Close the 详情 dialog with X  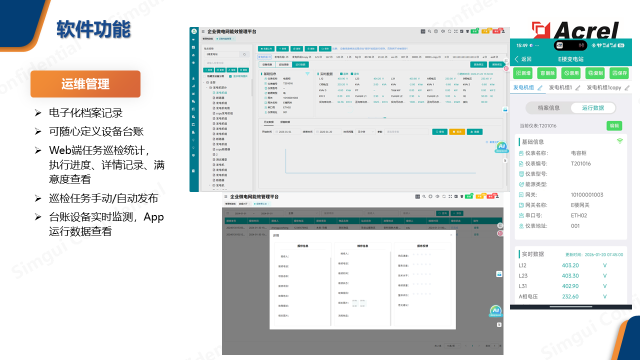451,235
